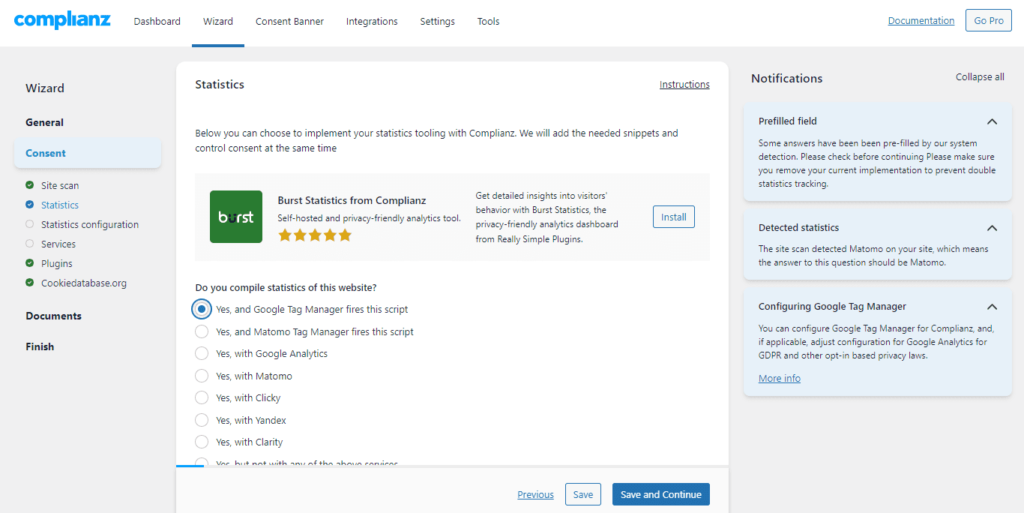The height and width of the screenshot is (513, 1024).
Task: Open the Statistics configuration step
Action: tap(89, 225)
